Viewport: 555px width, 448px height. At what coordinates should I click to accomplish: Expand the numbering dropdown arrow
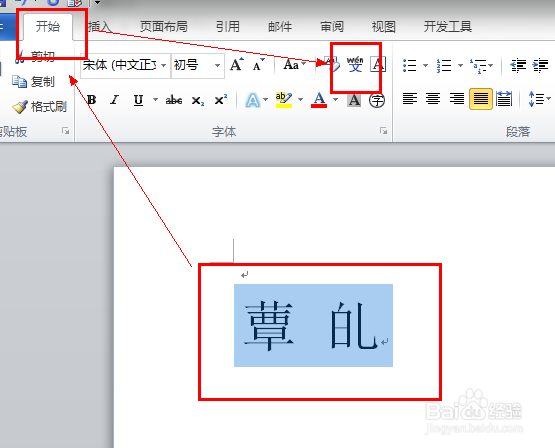click(460, 65)
